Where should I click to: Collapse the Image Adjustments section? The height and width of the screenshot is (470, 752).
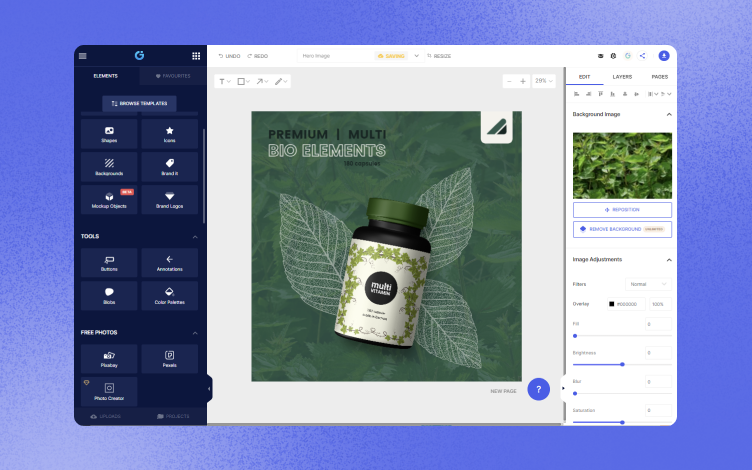[x=669, y=260]
